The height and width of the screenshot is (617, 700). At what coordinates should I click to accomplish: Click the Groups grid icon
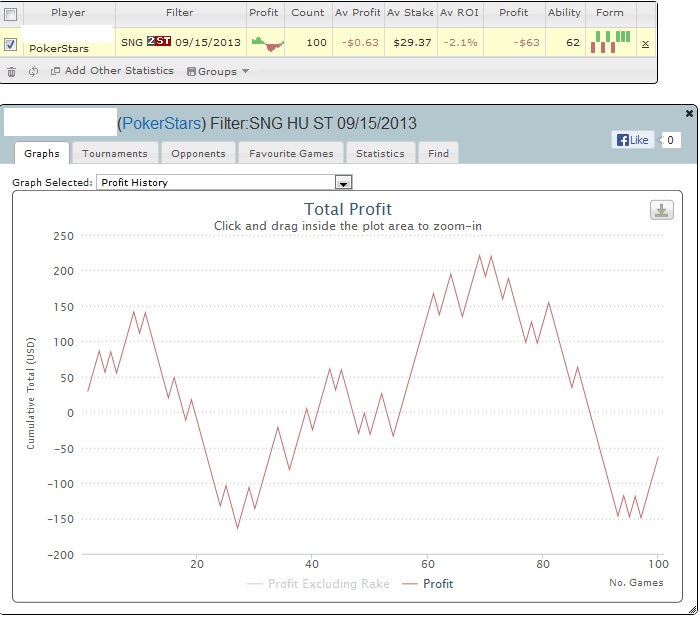click(x=192, y=71)
